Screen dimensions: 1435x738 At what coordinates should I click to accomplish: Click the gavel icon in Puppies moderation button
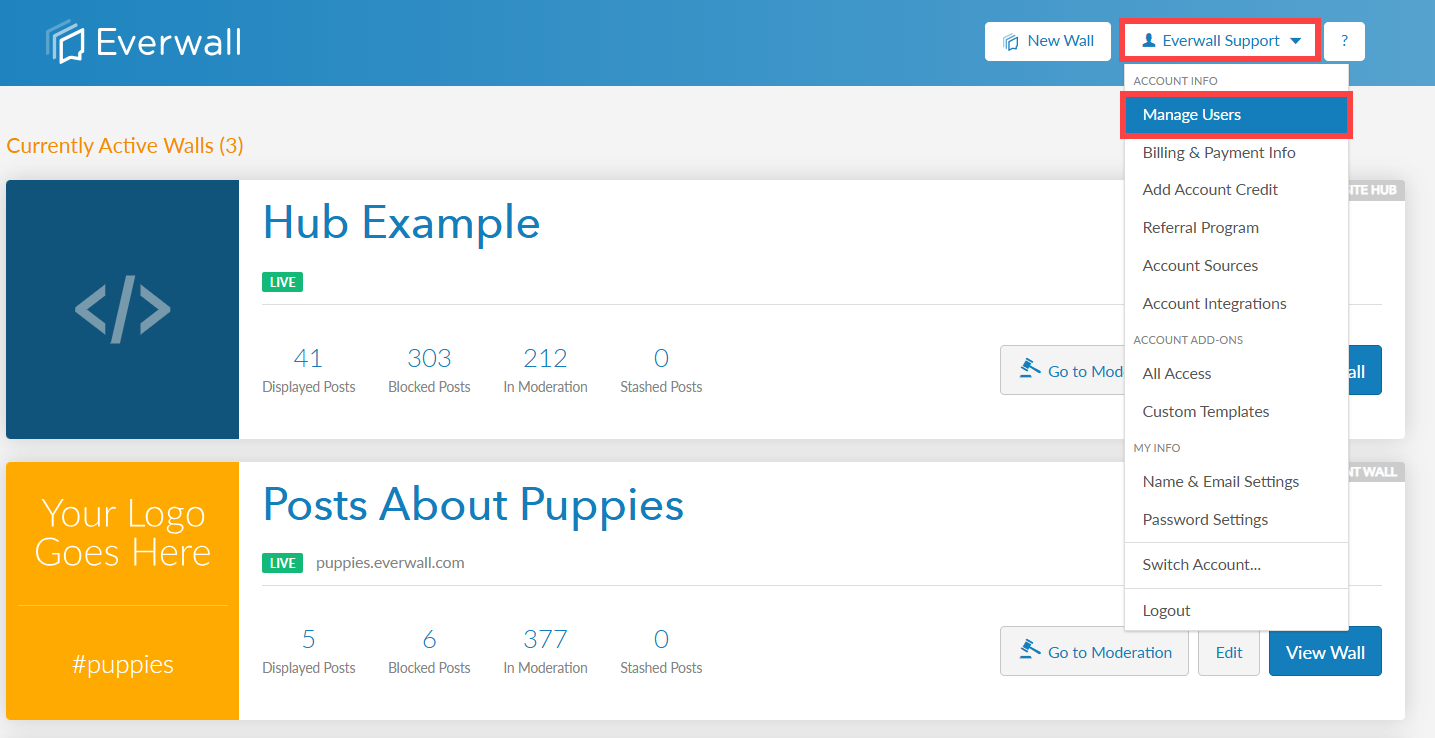1028,649
